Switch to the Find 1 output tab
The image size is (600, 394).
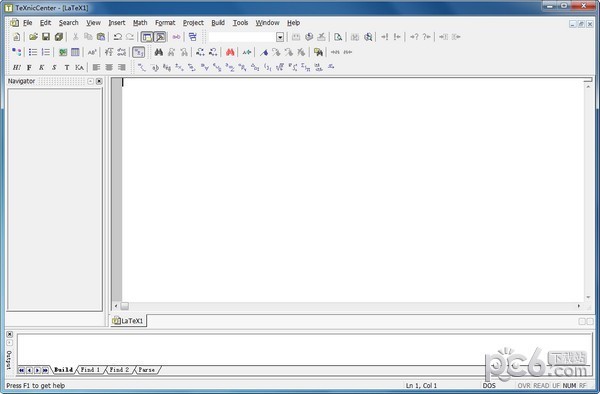[x=90, y=370]
